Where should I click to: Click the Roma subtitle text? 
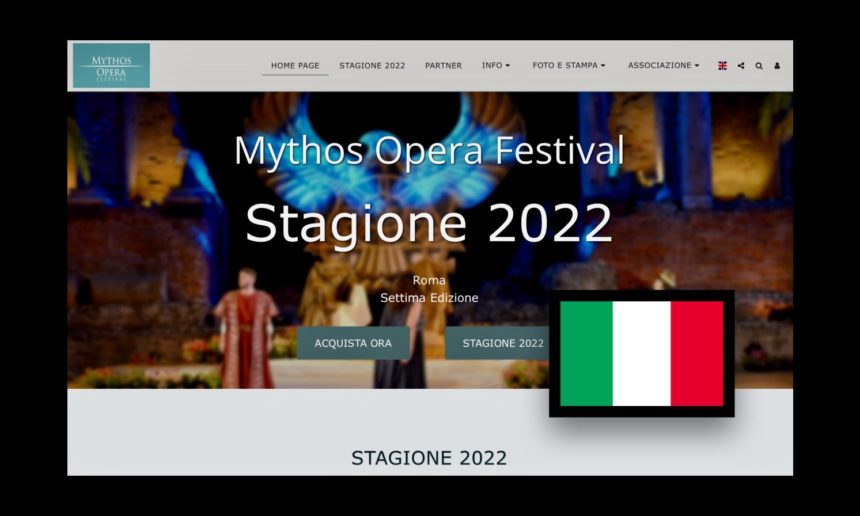(x=429, y=280)
